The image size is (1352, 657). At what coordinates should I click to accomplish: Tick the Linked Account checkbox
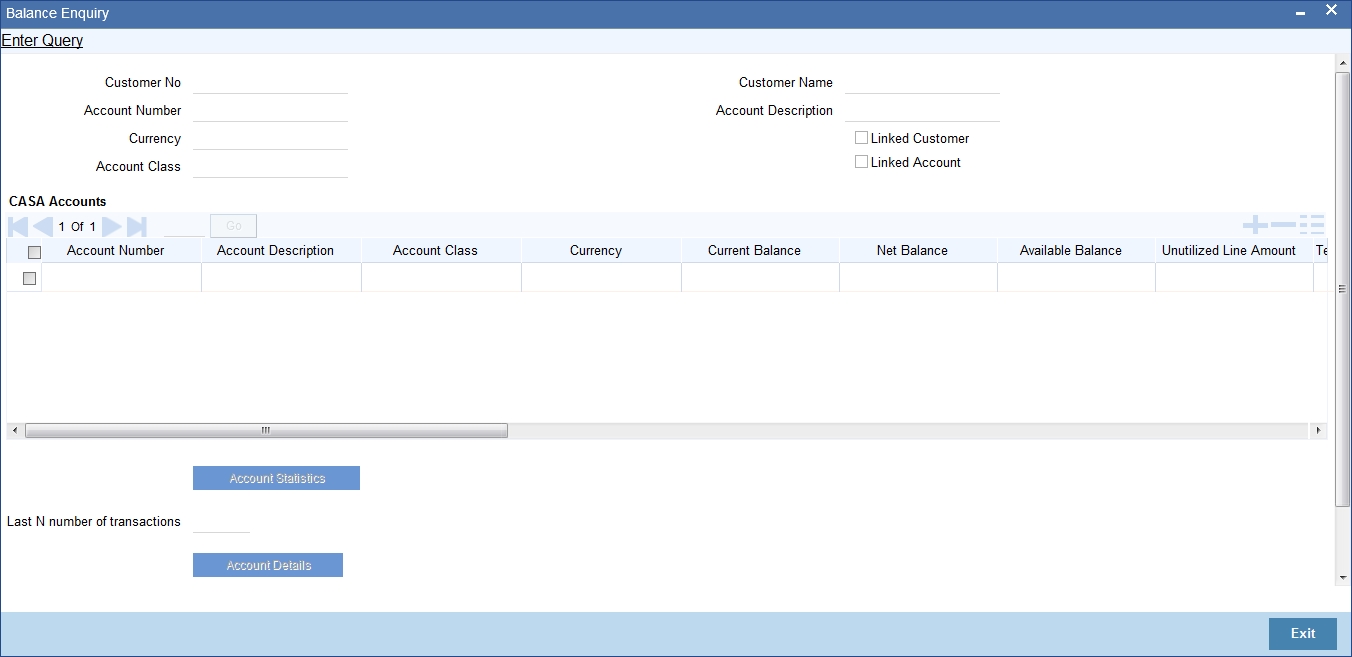(861, 162)
